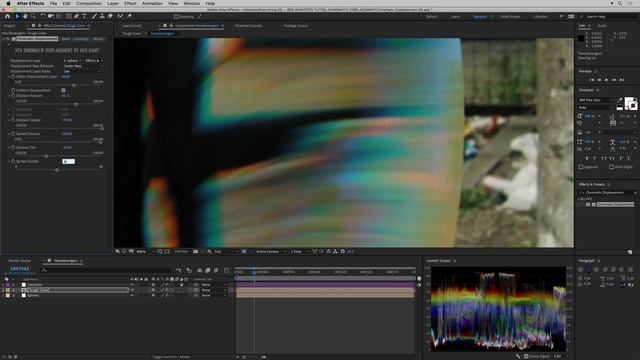Open Displacement Layer Alpha dropdown
The image size is (640, 360).
[82, 71]
